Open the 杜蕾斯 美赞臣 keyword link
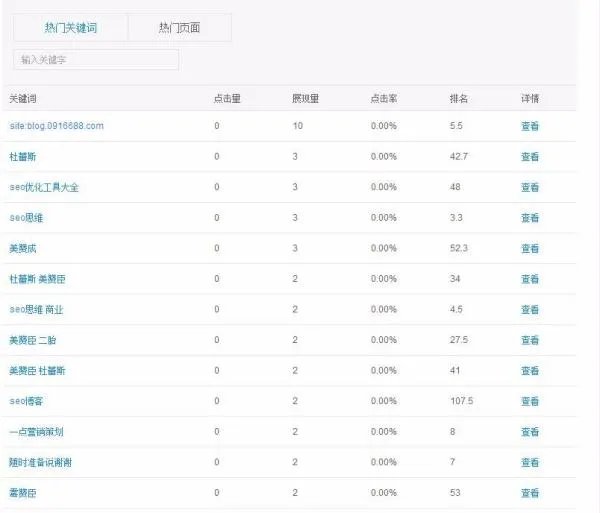Screen dimensions: 600x513 37,279
